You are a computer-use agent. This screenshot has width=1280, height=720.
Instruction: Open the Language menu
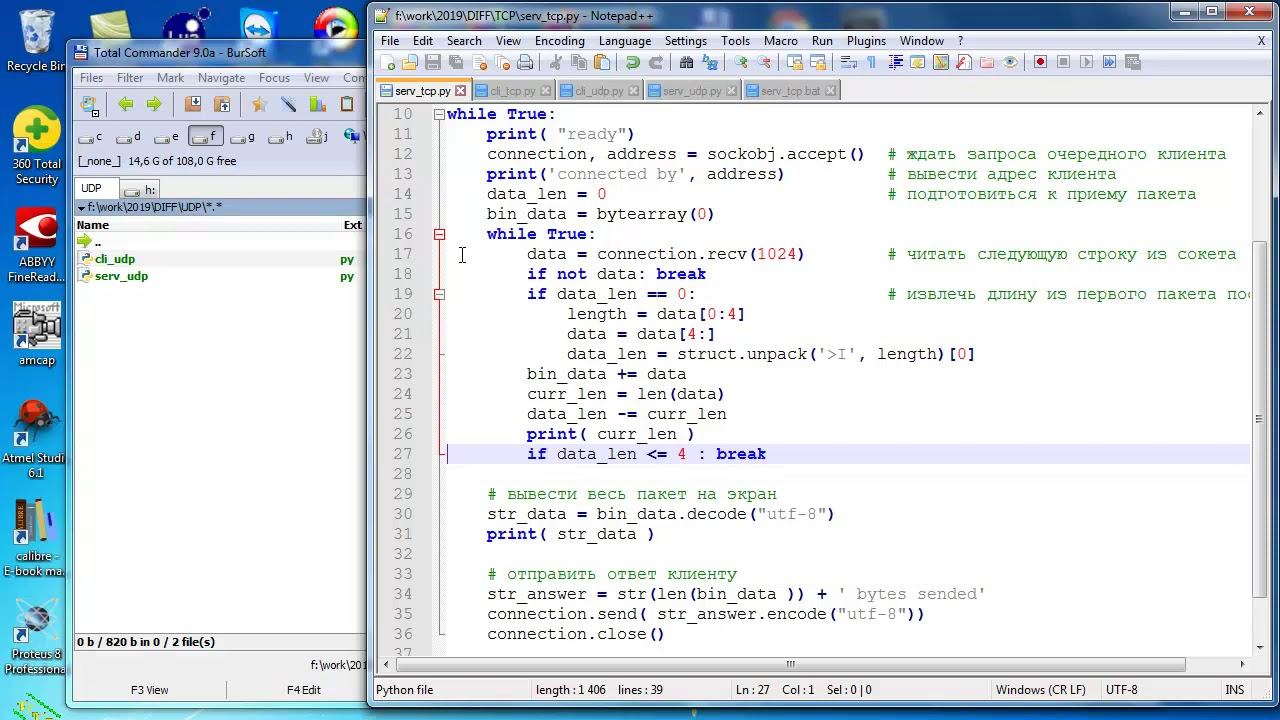tap(625, 41)
